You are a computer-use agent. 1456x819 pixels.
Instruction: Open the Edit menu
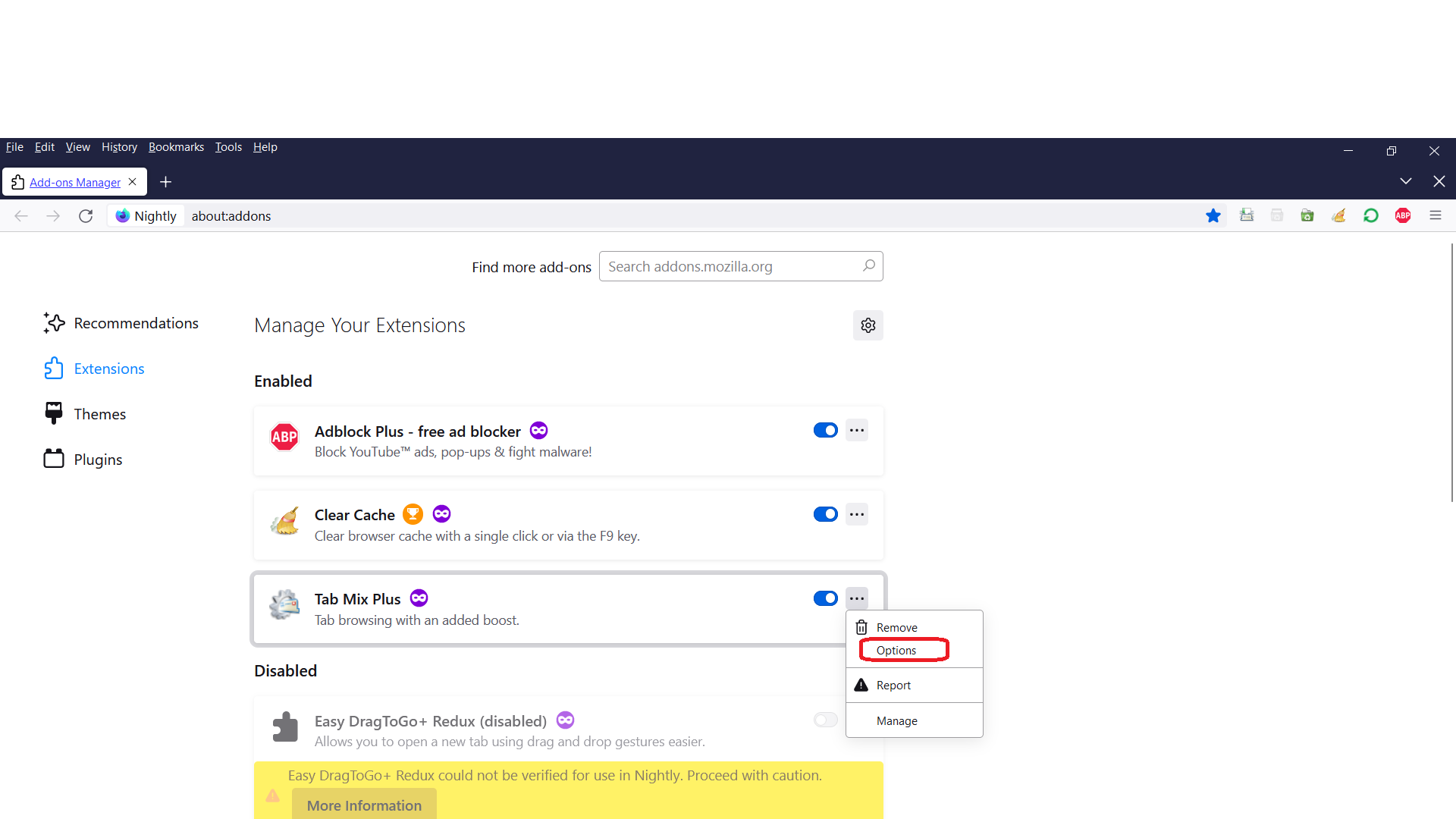pyautogui.click(x=45, y=147)
